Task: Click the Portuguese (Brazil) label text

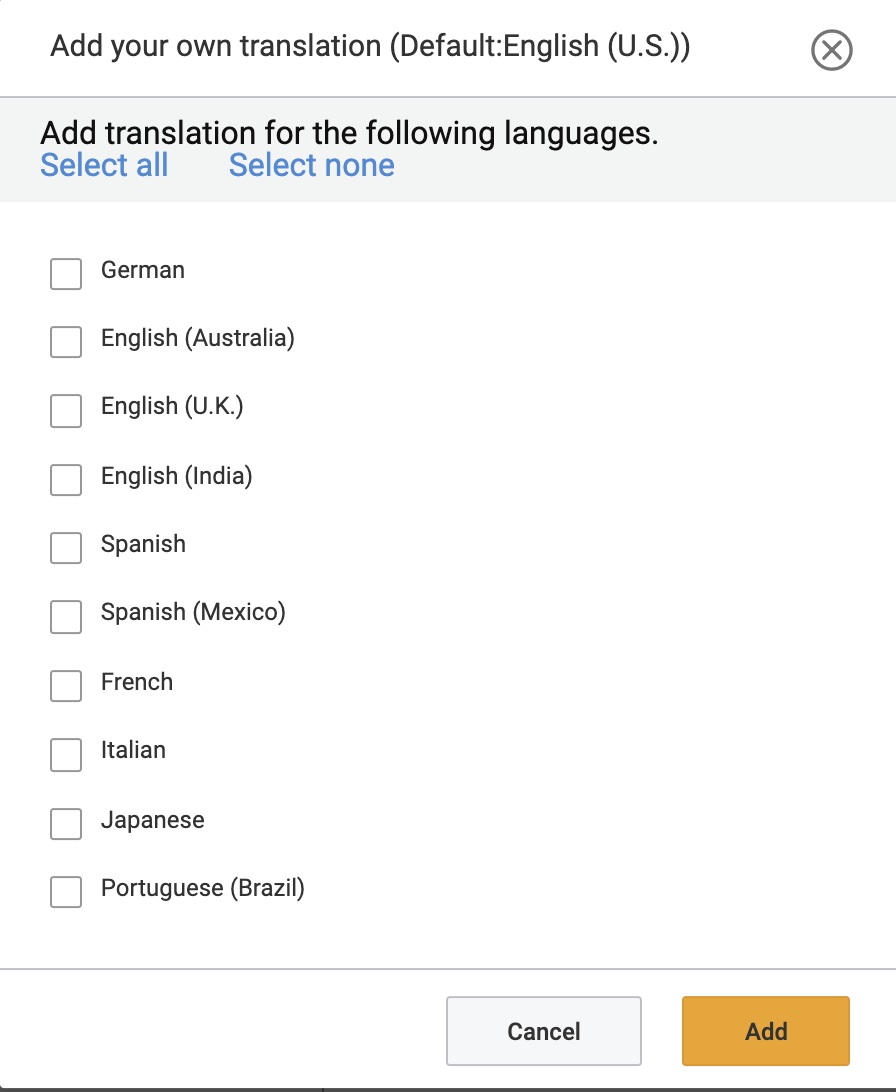Action: pos(202,888)
